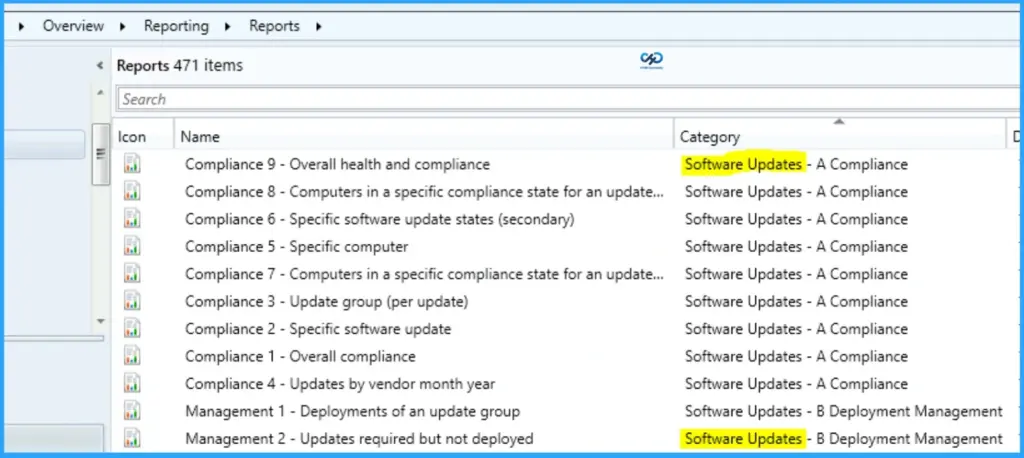
Task: Click report icon for Compliance 3 row
Action: pos(132,301)
